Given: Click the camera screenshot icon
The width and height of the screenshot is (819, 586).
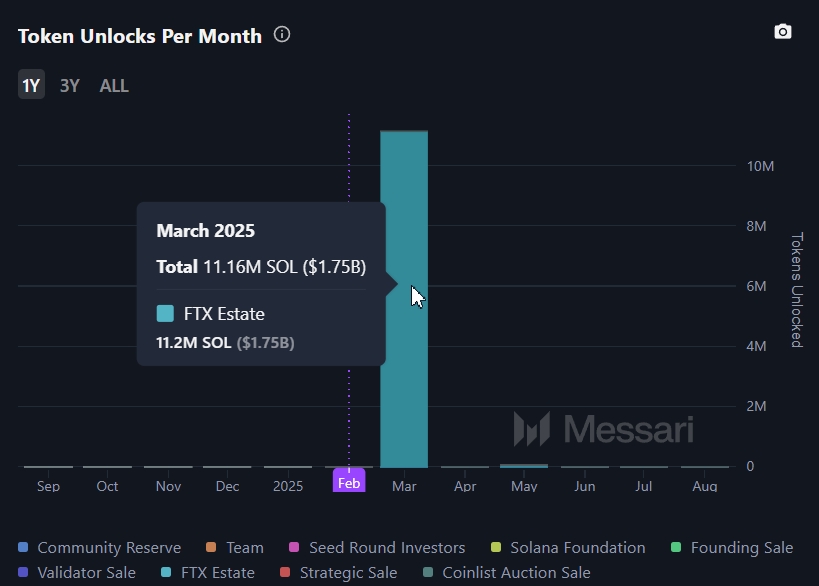Looking at the screenshot, I should pyautogui.click(x=783, y=32).
